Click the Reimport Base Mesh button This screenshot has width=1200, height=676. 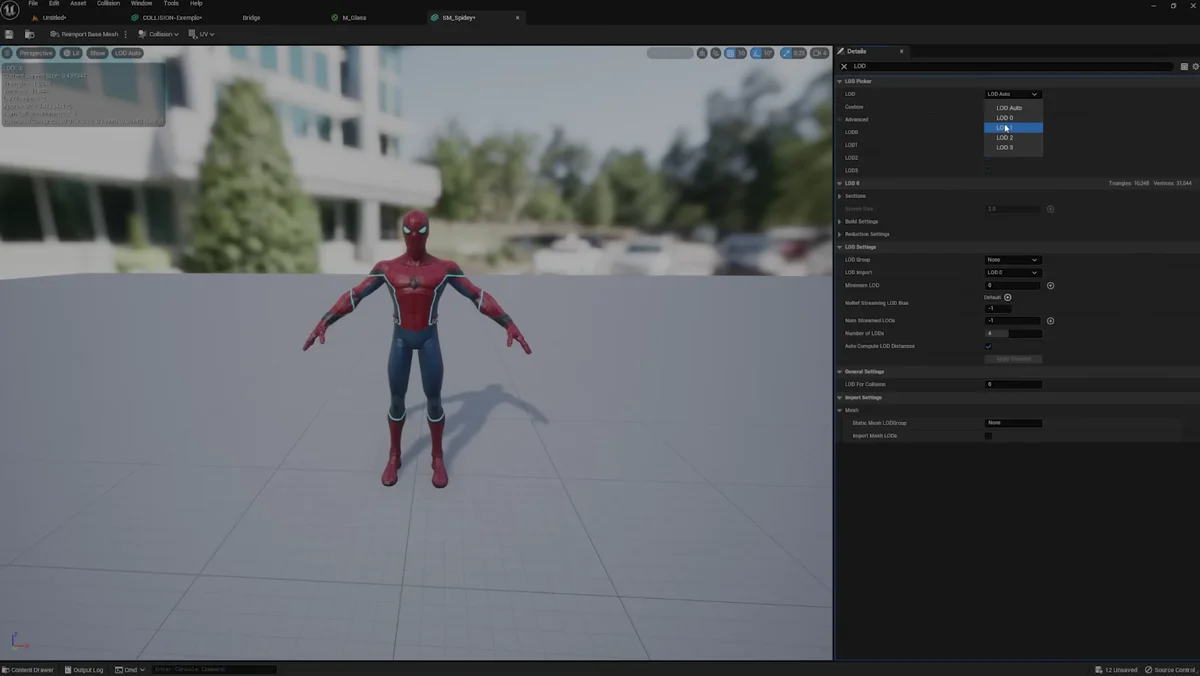84,34
